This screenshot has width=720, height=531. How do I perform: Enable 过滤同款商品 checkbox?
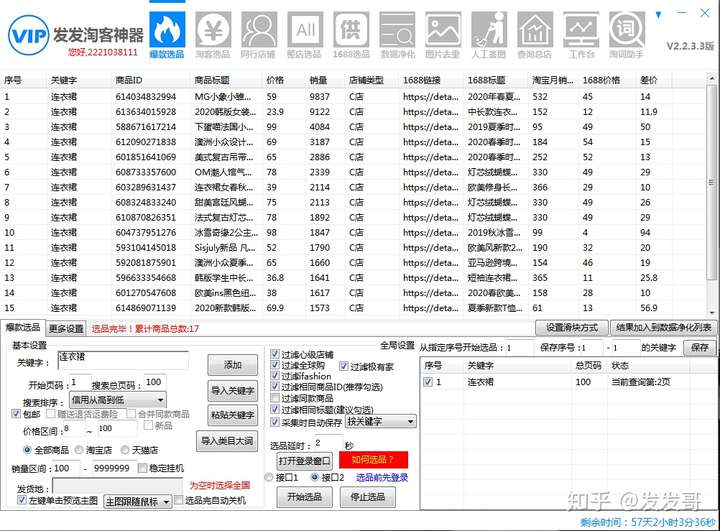(275, 398)
